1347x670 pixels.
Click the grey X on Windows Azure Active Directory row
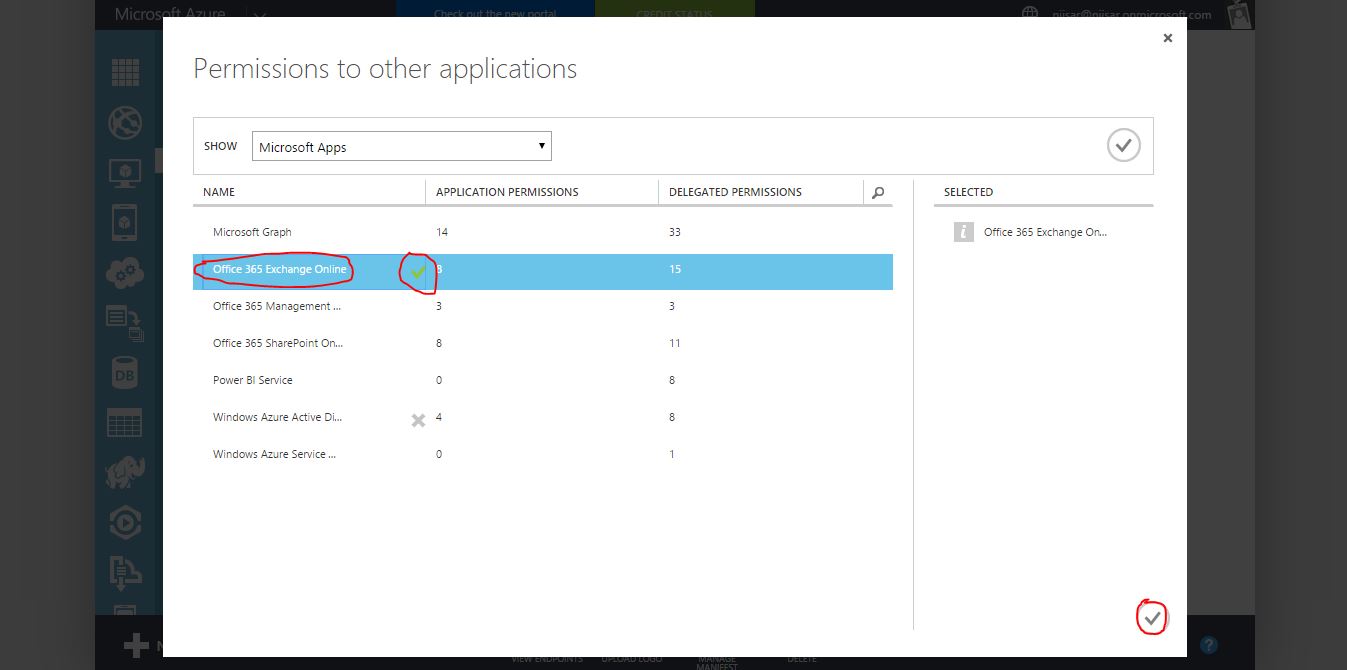click(418, 420)
